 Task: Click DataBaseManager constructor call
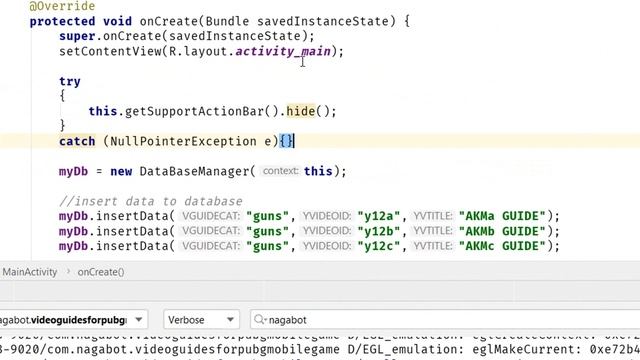click(x=194, y=171)
